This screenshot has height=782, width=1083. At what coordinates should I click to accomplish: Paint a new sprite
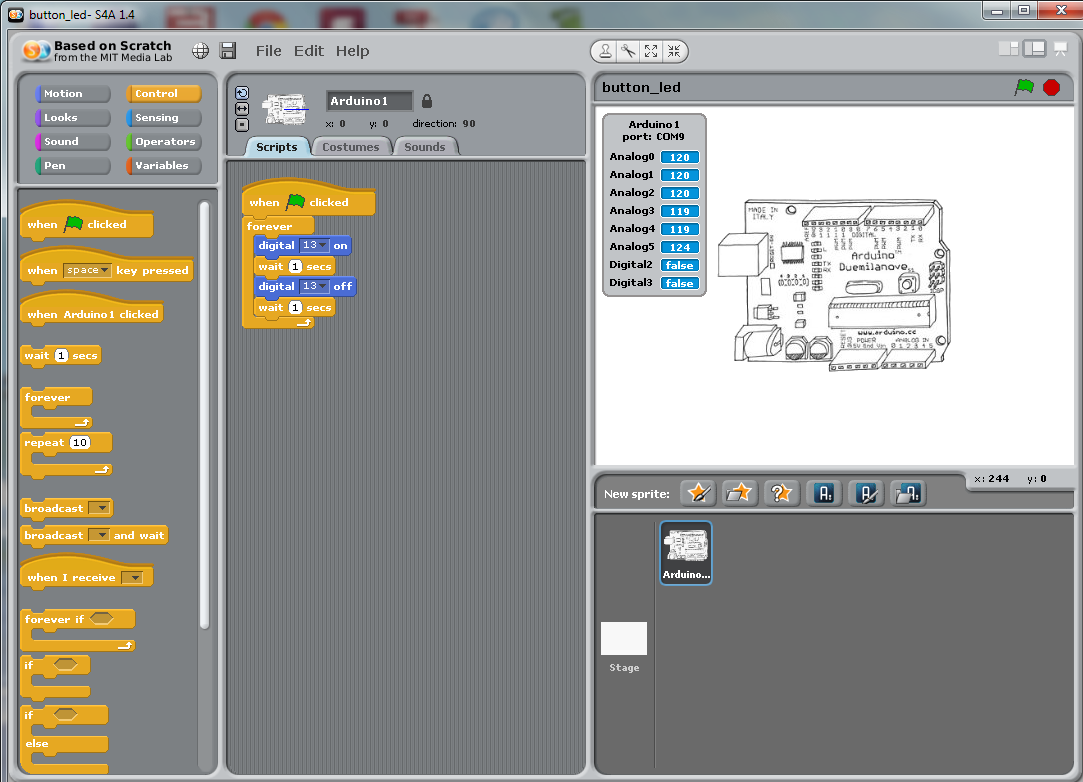(698, 492)
